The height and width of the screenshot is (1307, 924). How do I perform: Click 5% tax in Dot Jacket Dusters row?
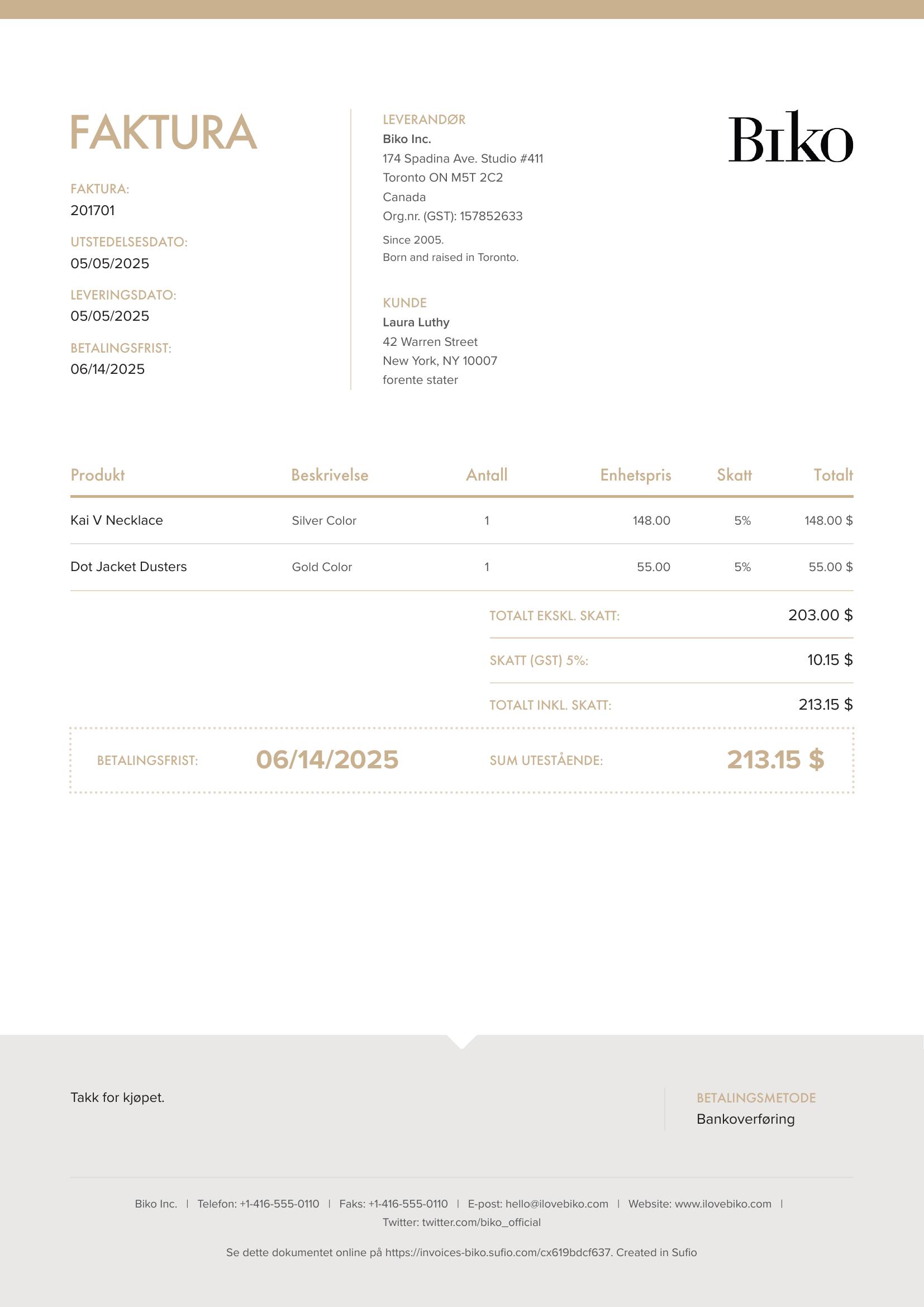pos(742,567)
